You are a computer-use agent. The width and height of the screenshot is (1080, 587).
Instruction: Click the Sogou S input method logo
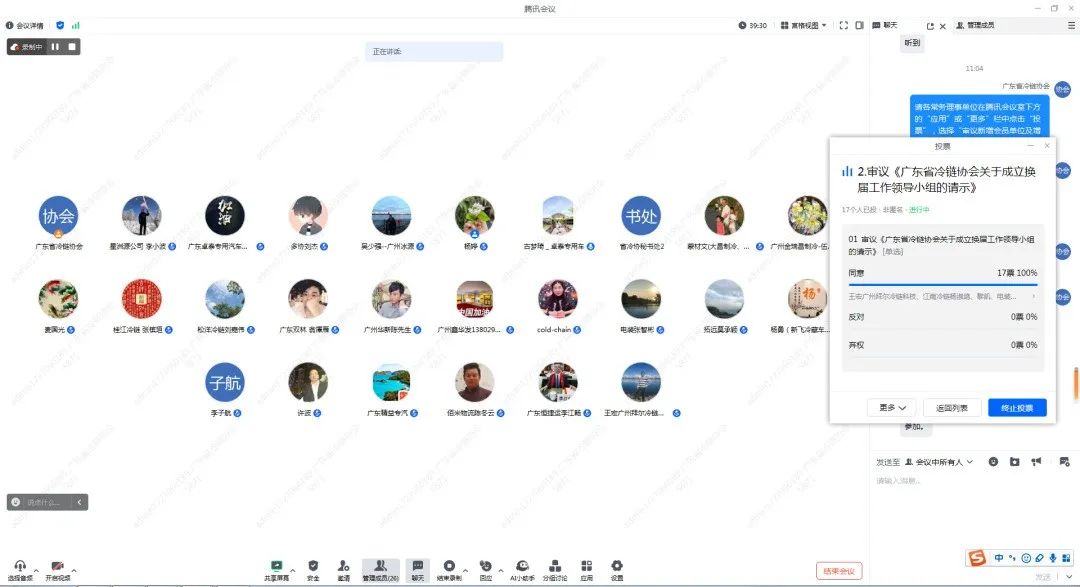point(977,558)
